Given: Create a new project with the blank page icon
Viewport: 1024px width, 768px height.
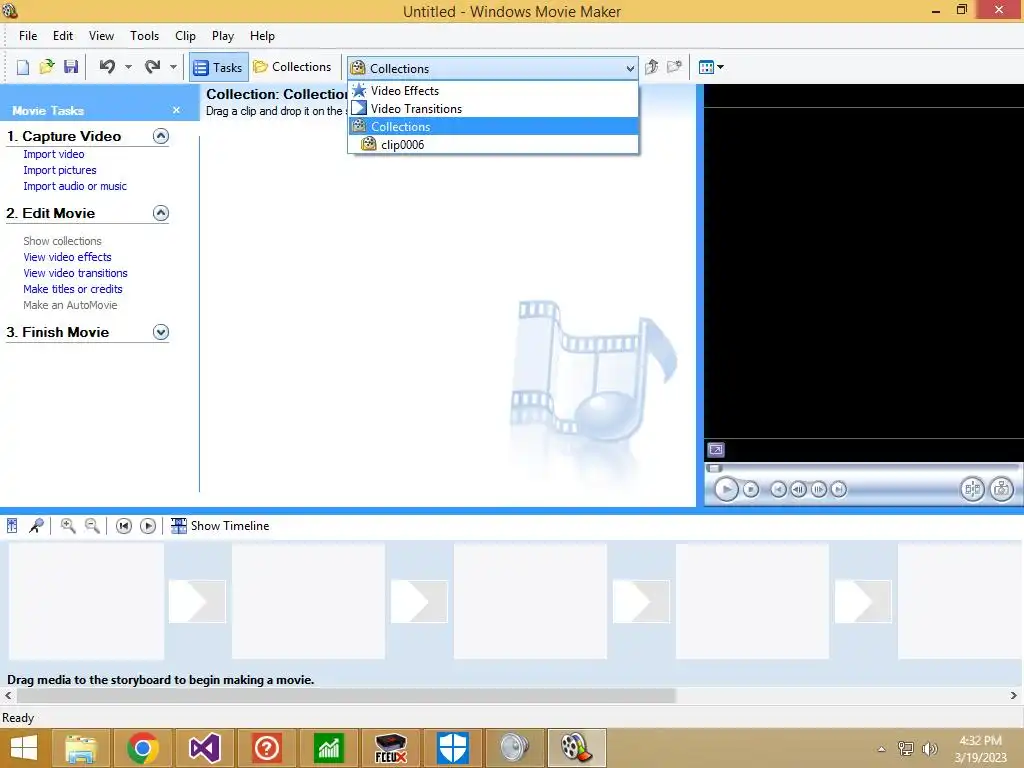Looking at the screenshot, I should 23,67.
